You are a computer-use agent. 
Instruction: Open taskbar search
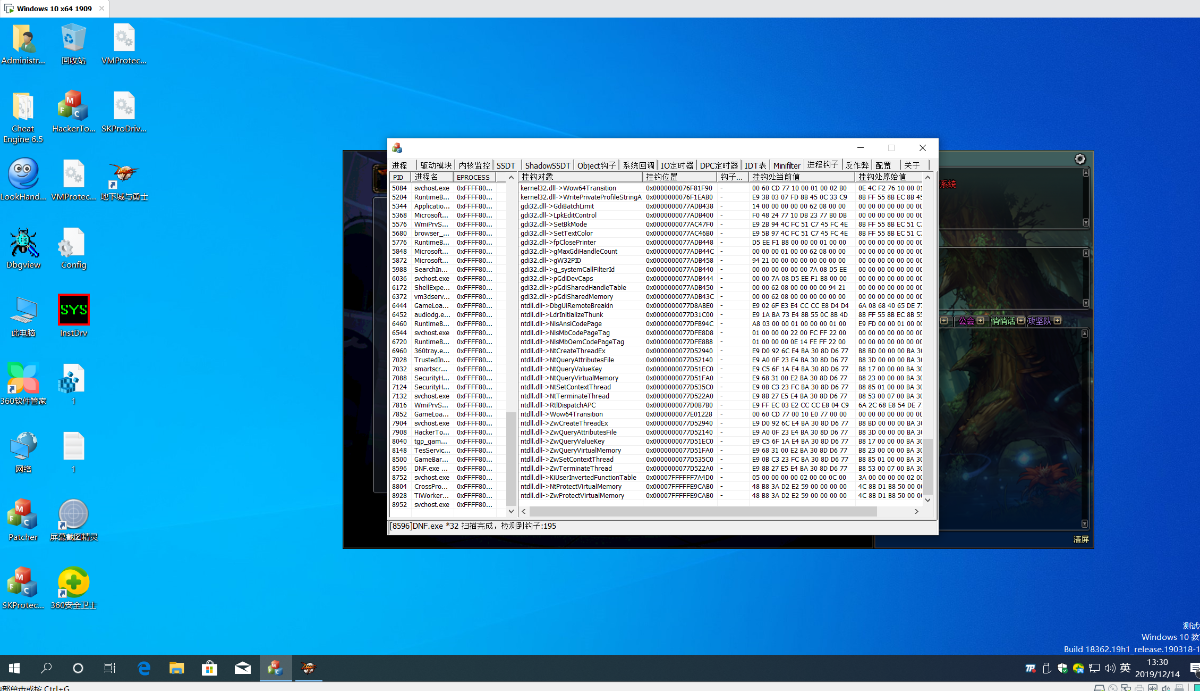click(46, 667)
